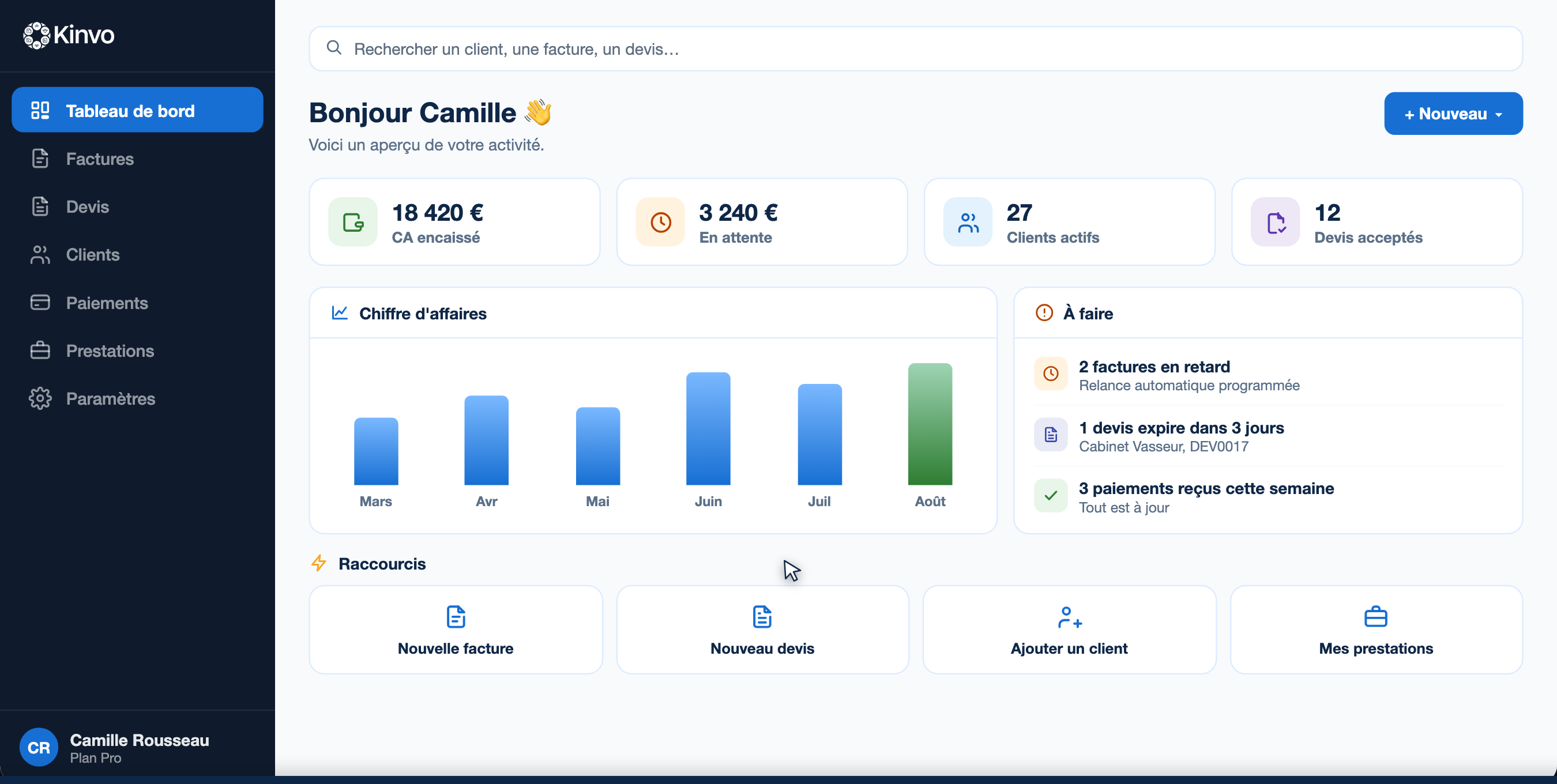
Task: Select the Mai bar in the chart
Action: click(x=598, y=446)
